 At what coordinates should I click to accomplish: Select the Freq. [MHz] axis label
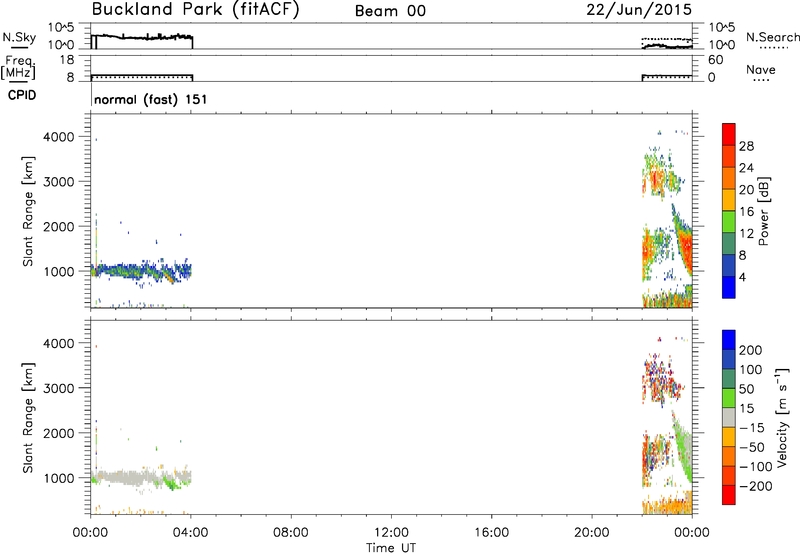(x=18, y=67)
